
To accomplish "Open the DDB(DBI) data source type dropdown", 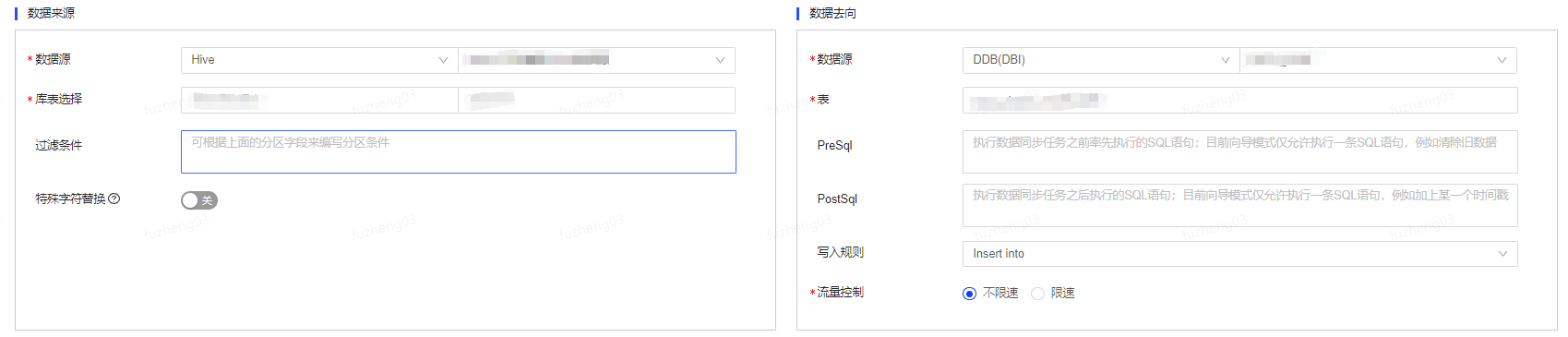I will pyautogui.click(x=1101, y=60).
